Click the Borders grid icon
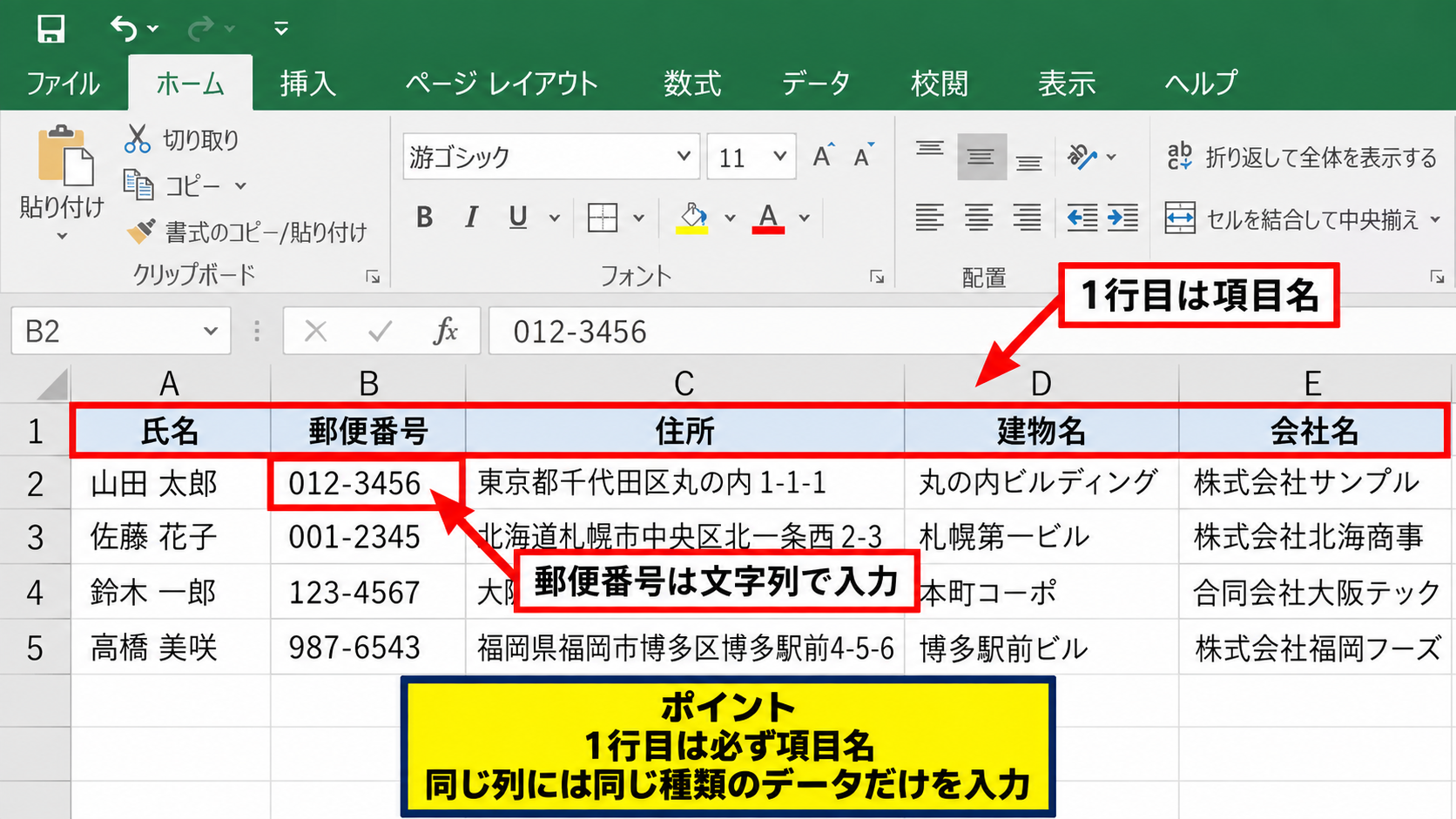This screenshot has height=819, width=1456. (x=603, y=218)
